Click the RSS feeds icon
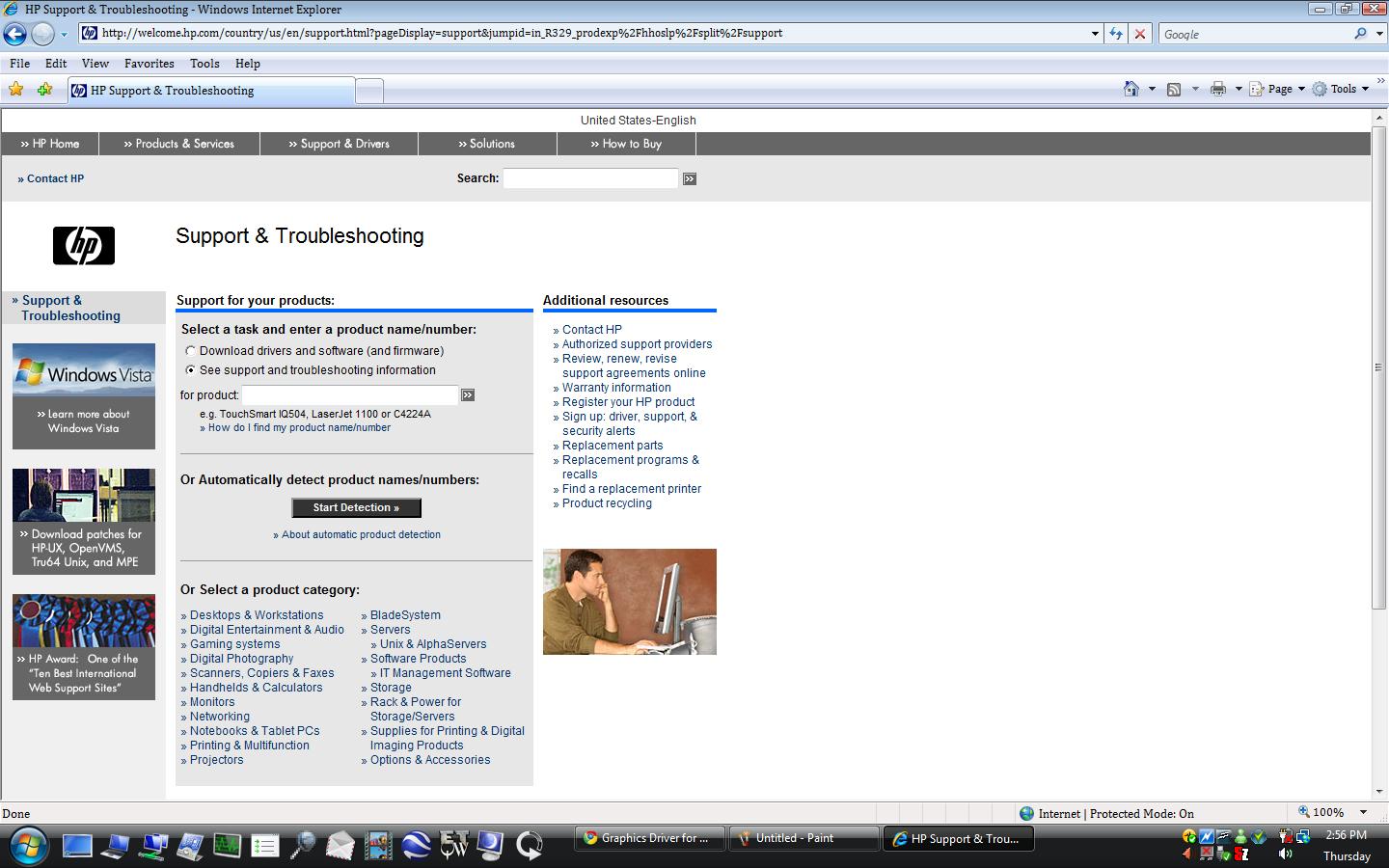Viewport: 1389px width, 868px height. point(1174,89)
